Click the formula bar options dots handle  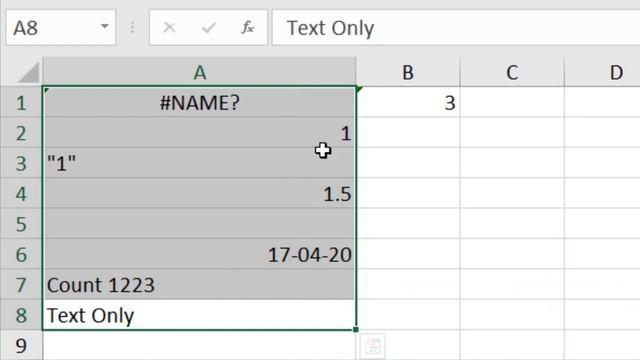(x=132, y=27)
